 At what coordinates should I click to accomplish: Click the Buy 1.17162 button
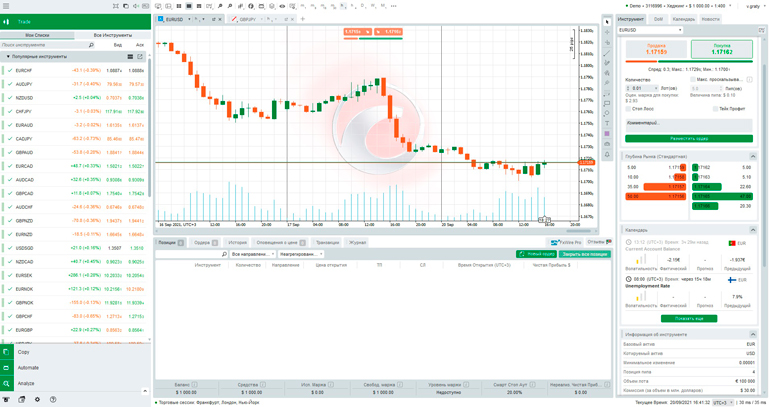click(722, 49)
